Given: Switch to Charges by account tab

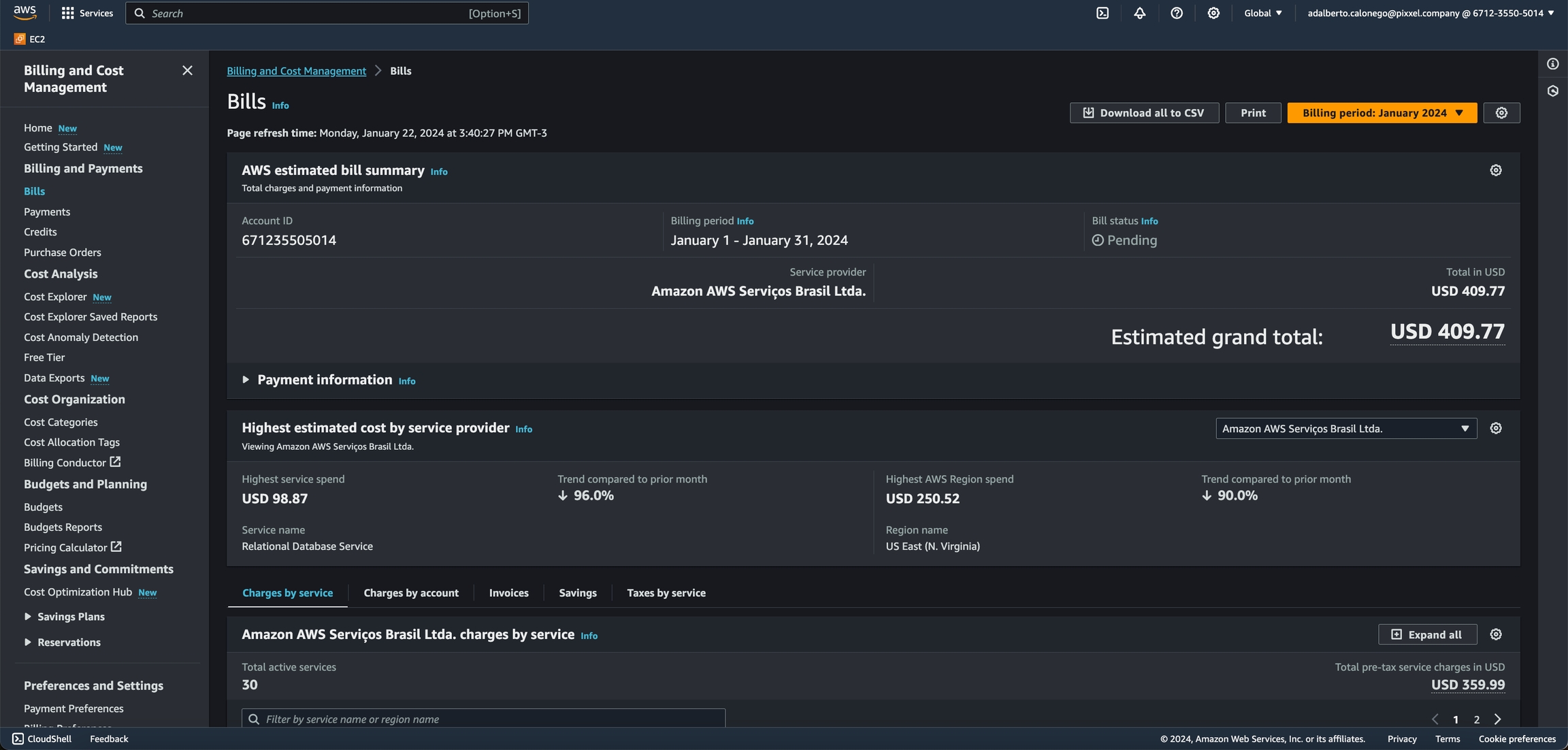Looking at the screenshot, I should 410,593.
